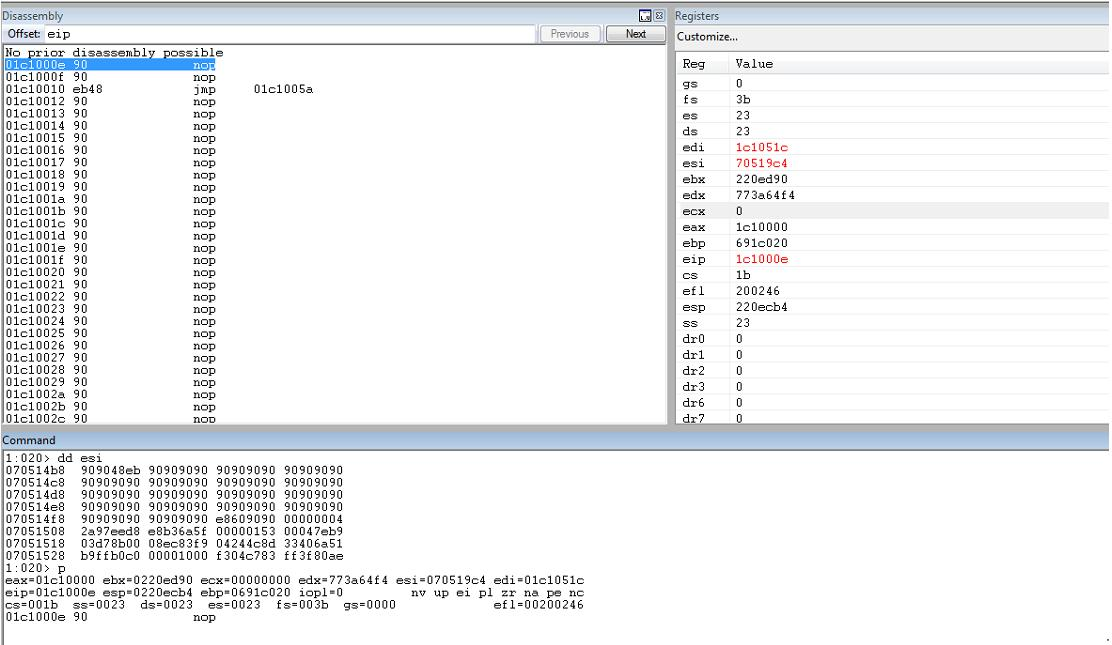Select the highlighted nop at 01c1000e
Image resolution: width=1112 pixels, height=645 pixels.
pyautogui.click(x=110, y=65)
